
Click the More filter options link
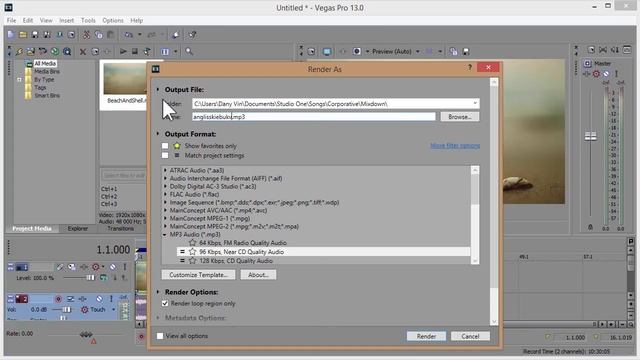click(455, 146)
